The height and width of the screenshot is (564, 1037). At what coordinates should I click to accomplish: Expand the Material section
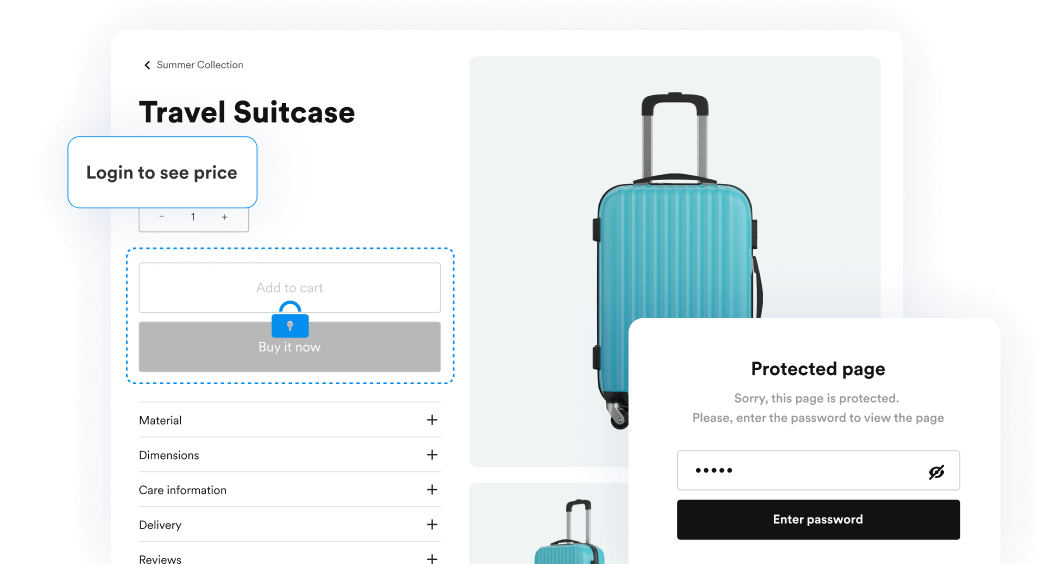point(432,420)
